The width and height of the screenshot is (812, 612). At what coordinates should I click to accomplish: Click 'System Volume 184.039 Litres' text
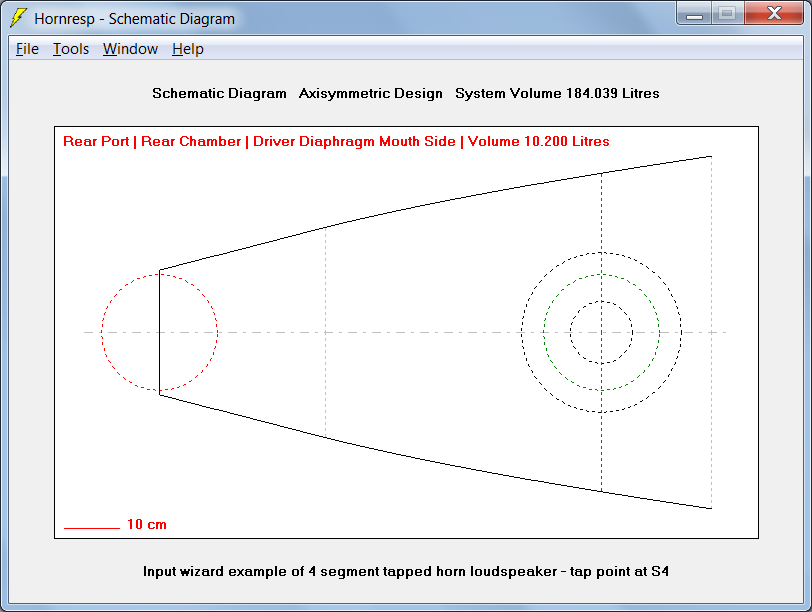(x=557, y=94)
